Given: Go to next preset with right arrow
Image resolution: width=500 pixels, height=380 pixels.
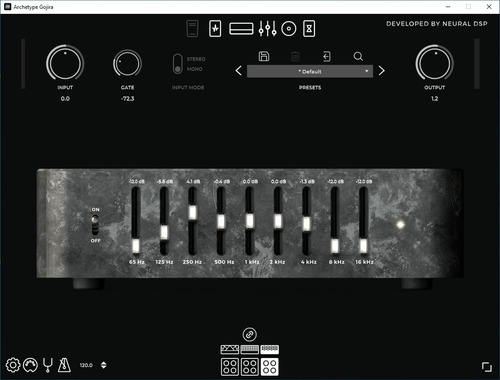Looking at the screenshot, I should (x=382, y=71).
